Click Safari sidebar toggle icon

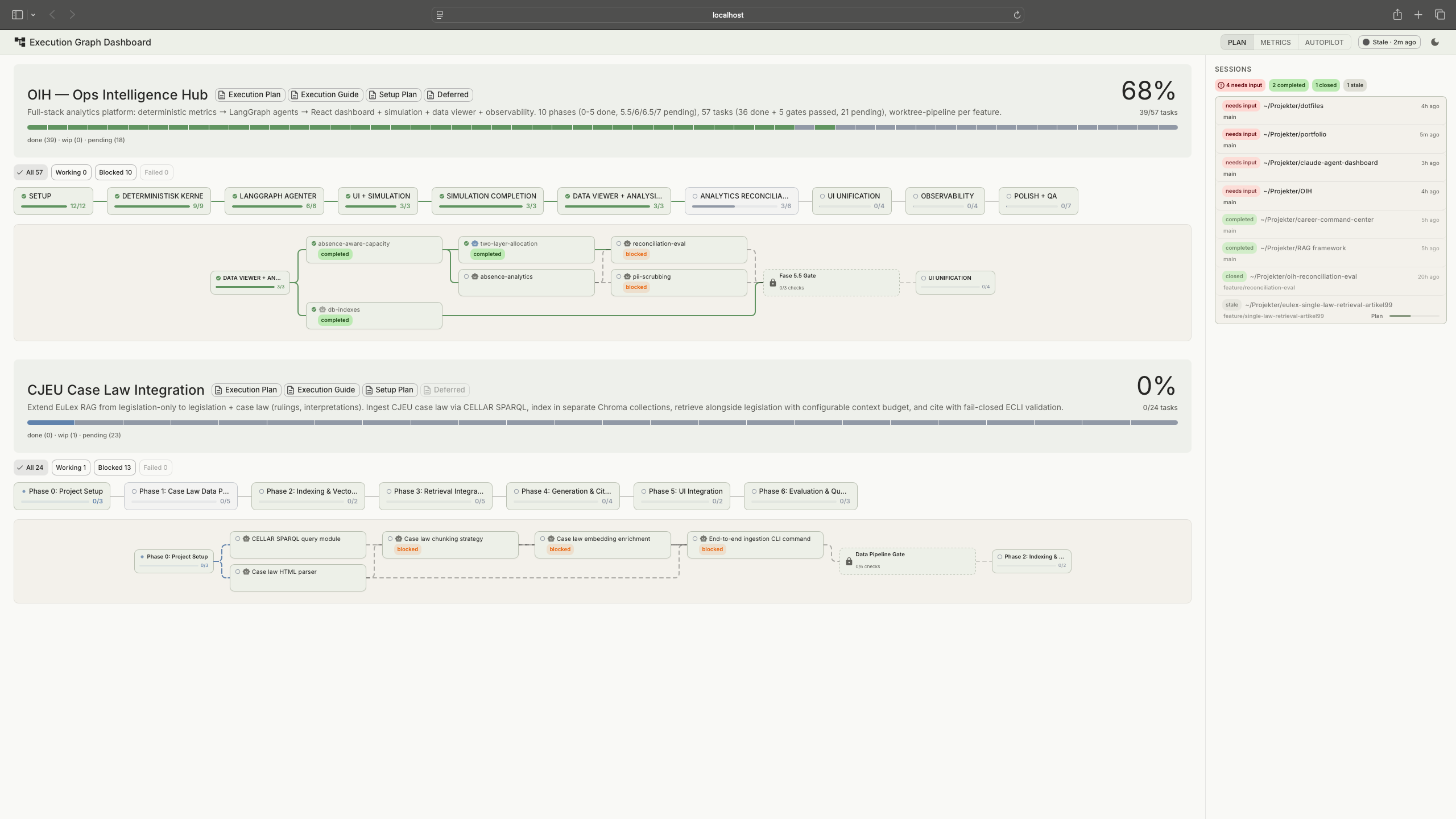17,15
